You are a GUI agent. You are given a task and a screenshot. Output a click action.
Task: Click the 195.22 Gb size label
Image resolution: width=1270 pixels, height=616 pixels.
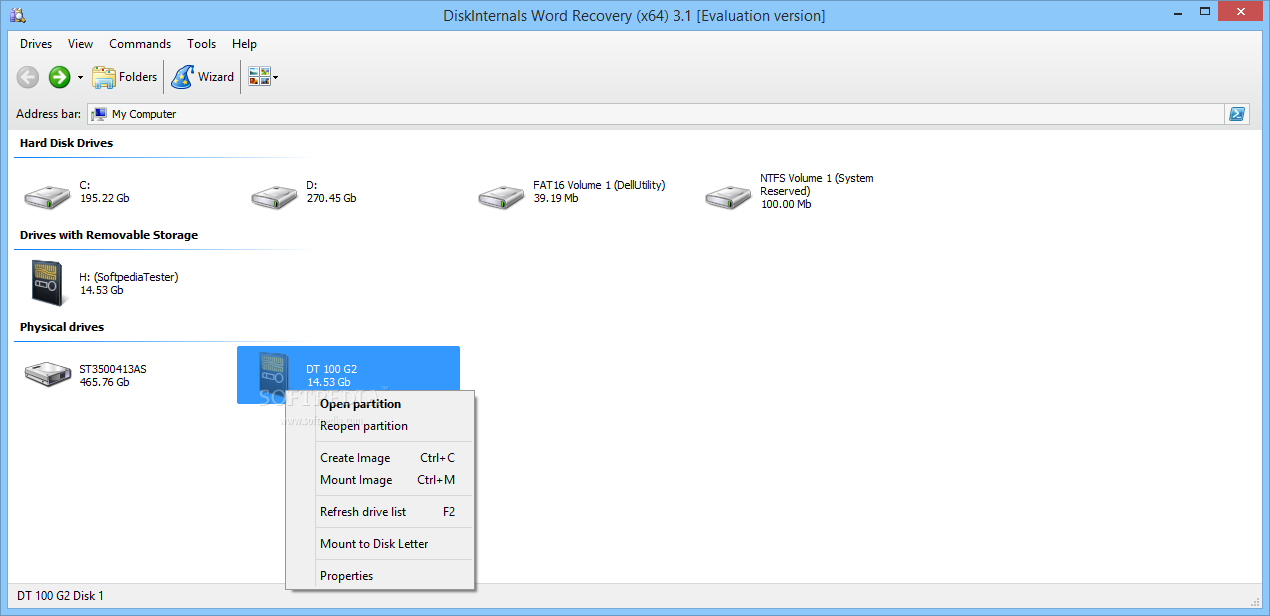coord(105,198)
